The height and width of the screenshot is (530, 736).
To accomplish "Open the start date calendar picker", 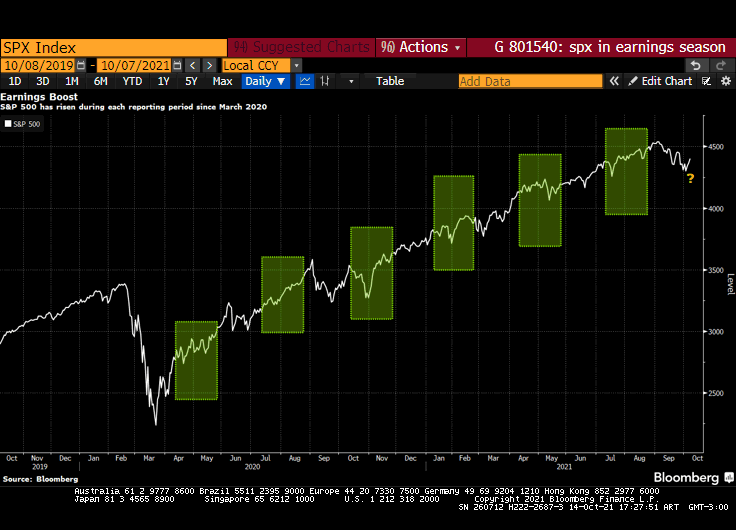I will click(81, 65).
